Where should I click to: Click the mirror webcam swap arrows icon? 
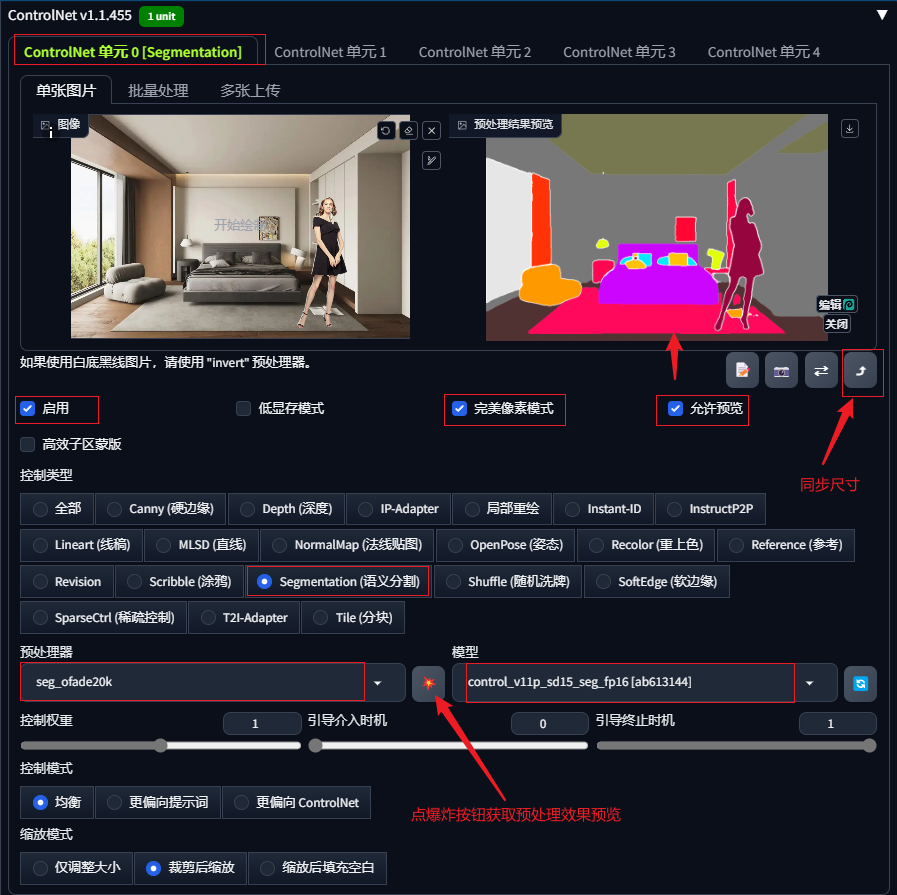[821, 370]
